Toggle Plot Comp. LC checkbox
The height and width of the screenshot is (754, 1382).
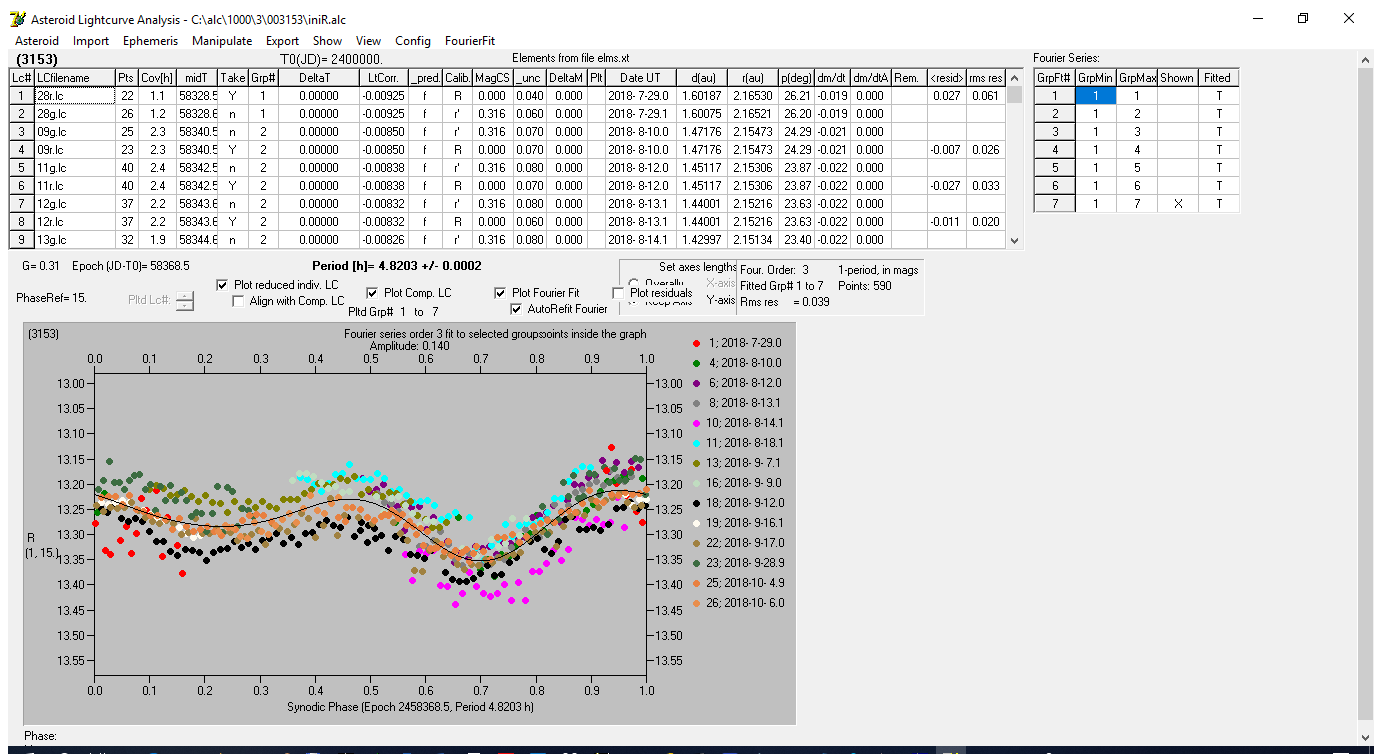(373, 293)
